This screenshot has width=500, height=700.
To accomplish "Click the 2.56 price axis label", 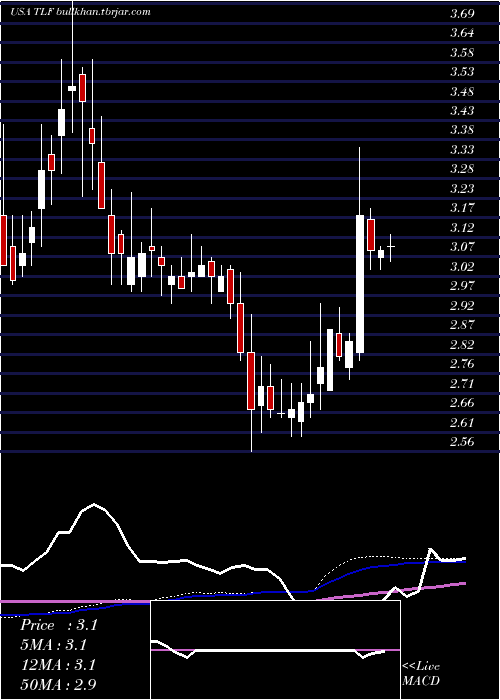I will pyautogui.click(x=462, y=442).
